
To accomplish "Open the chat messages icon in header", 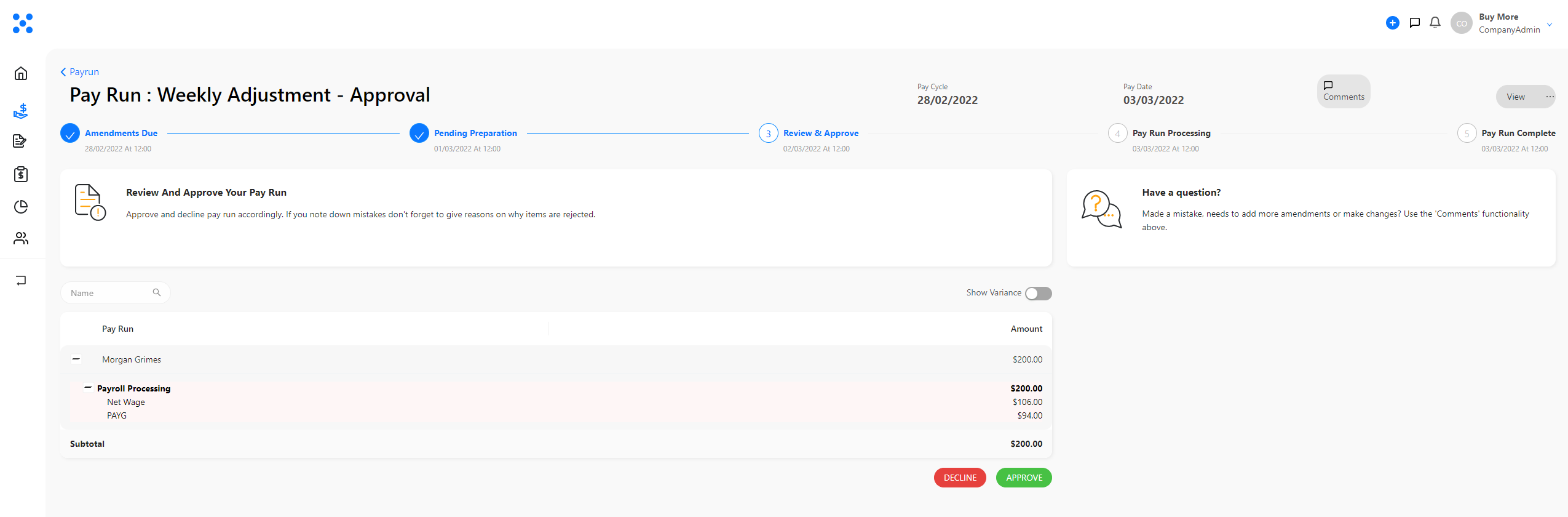I will [1414, 23].
